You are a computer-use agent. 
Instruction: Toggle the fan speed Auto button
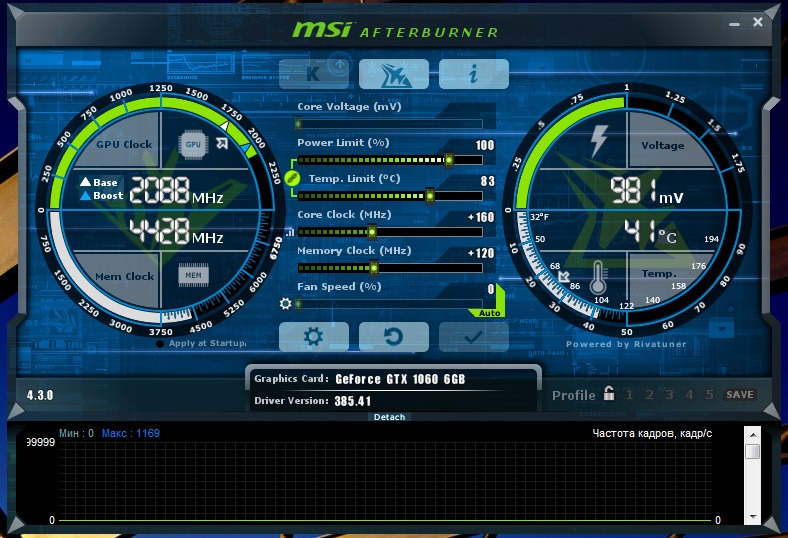point(489,313)
